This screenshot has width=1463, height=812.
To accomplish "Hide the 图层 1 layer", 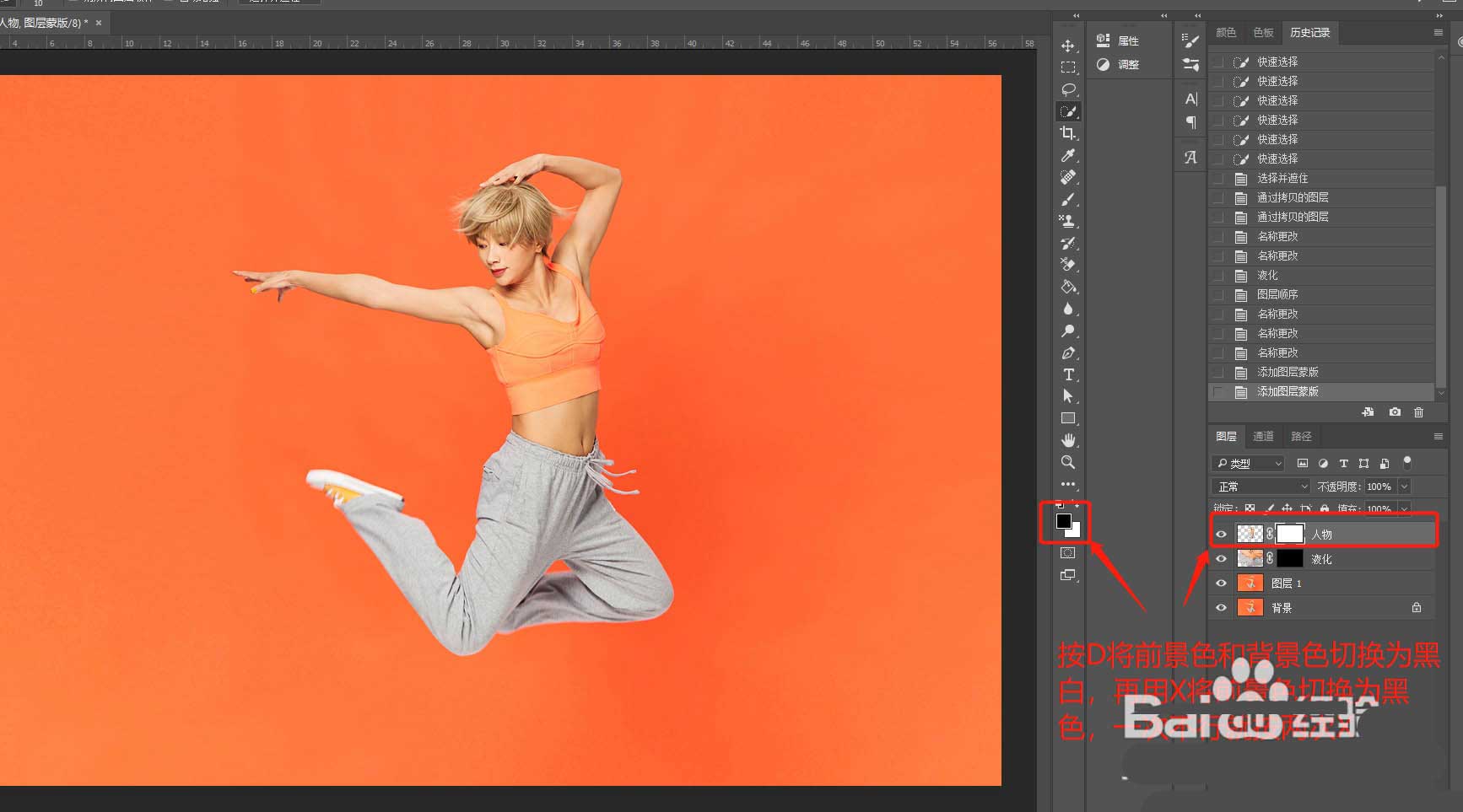I will point(1221,583).
